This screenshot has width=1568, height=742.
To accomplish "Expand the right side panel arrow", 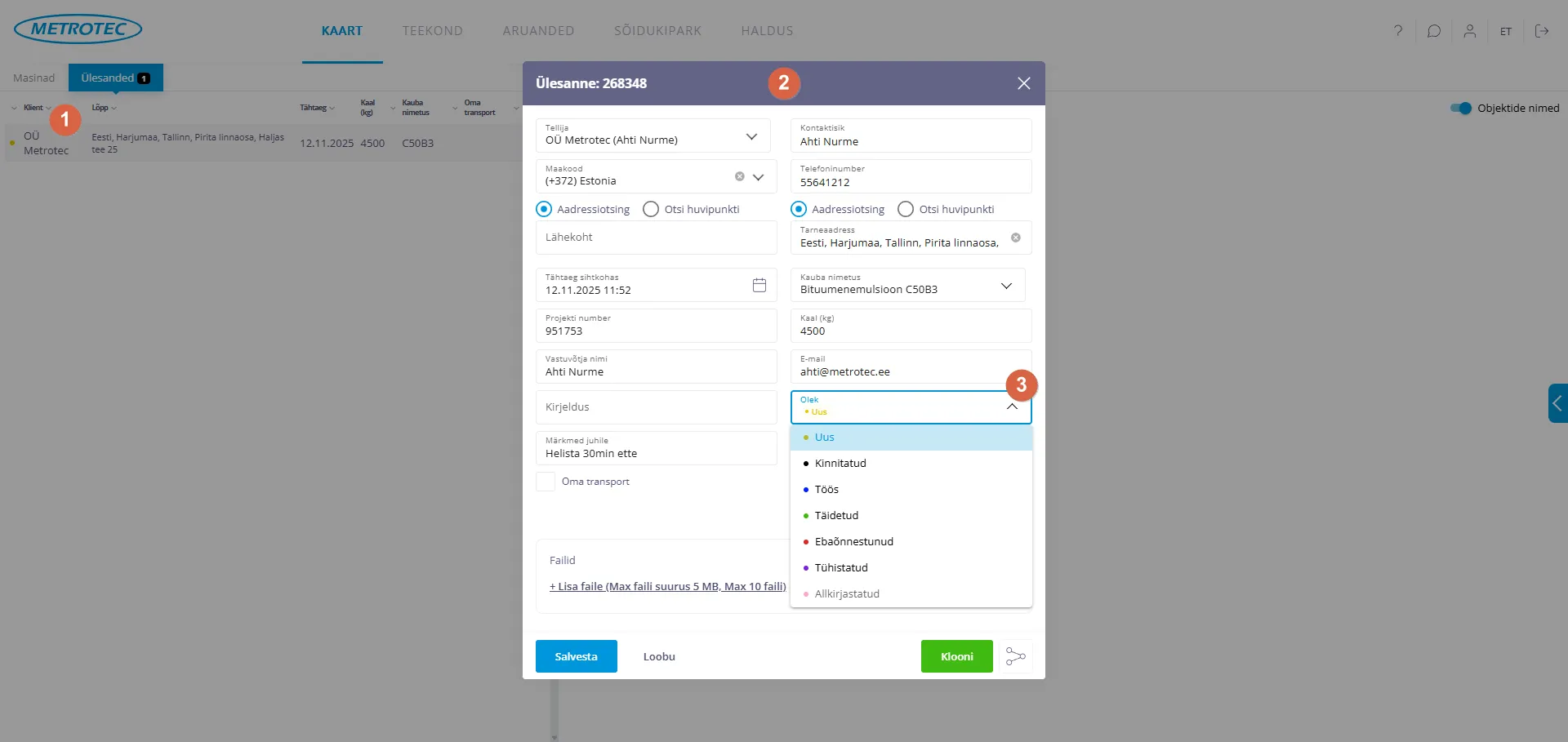I will [1557, 403].
